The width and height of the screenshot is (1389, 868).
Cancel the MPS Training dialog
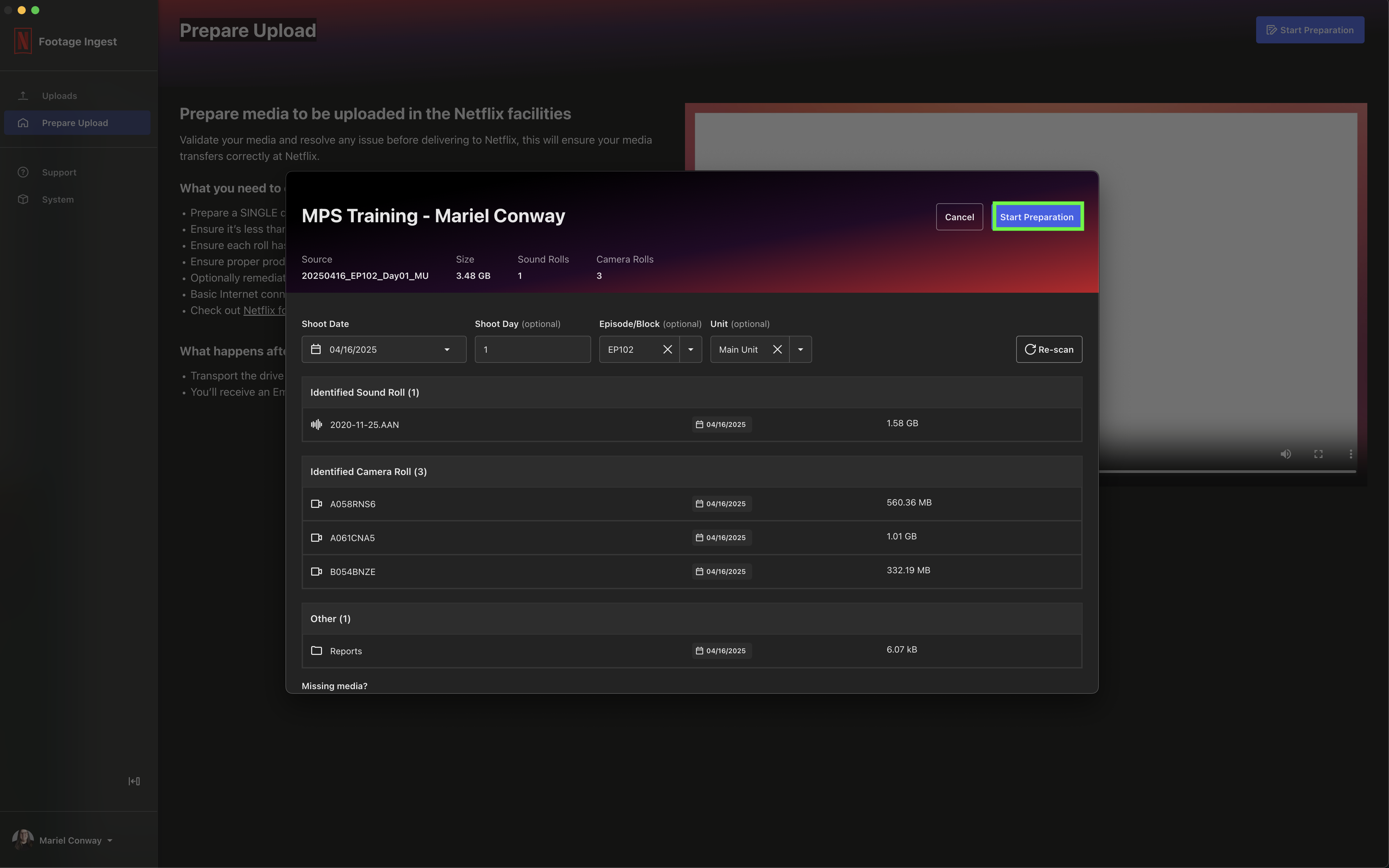click(x=959, y=217)
